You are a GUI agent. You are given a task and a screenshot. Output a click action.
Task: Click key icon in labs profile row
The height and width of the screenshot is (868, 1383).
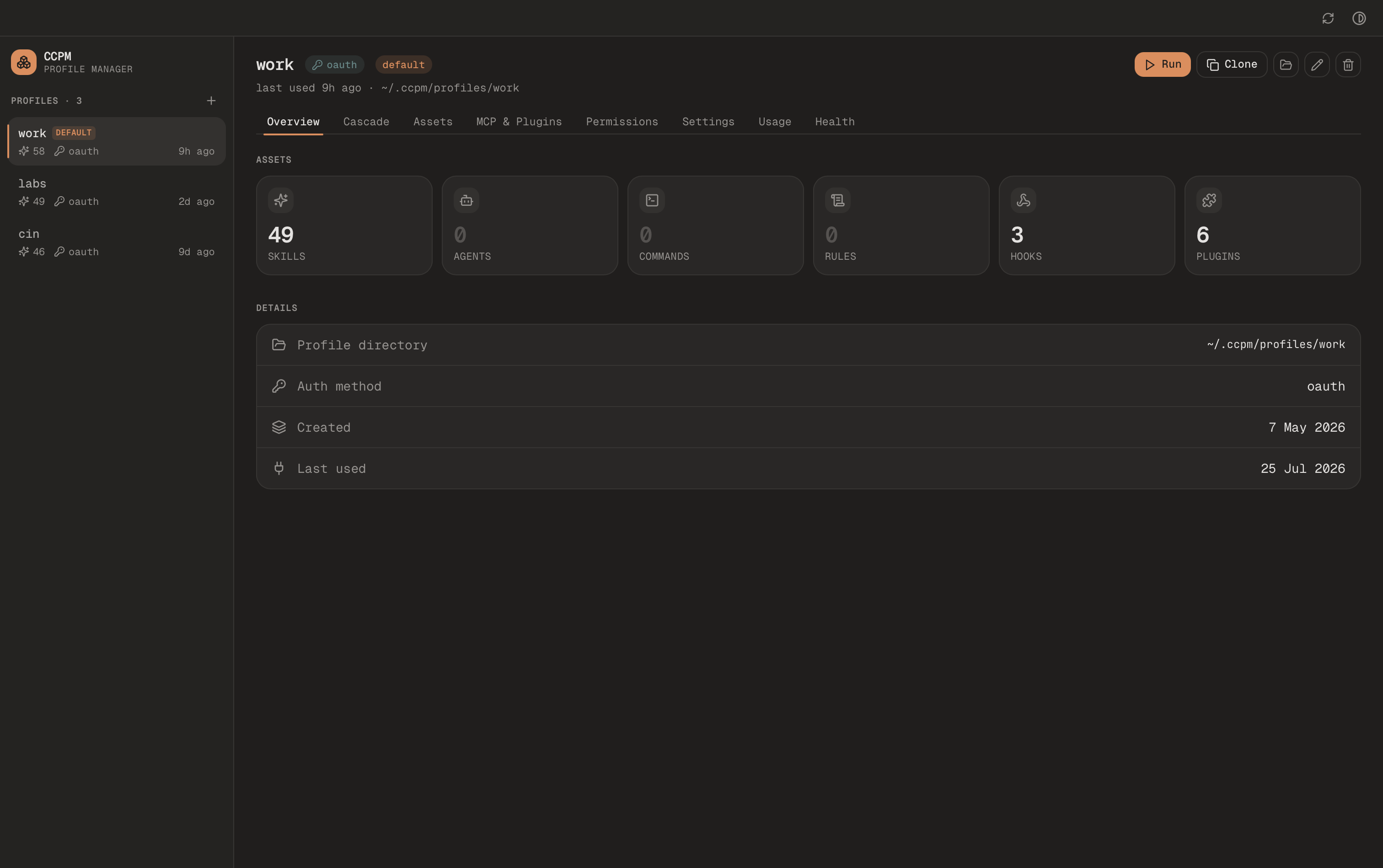click(59, 202)
